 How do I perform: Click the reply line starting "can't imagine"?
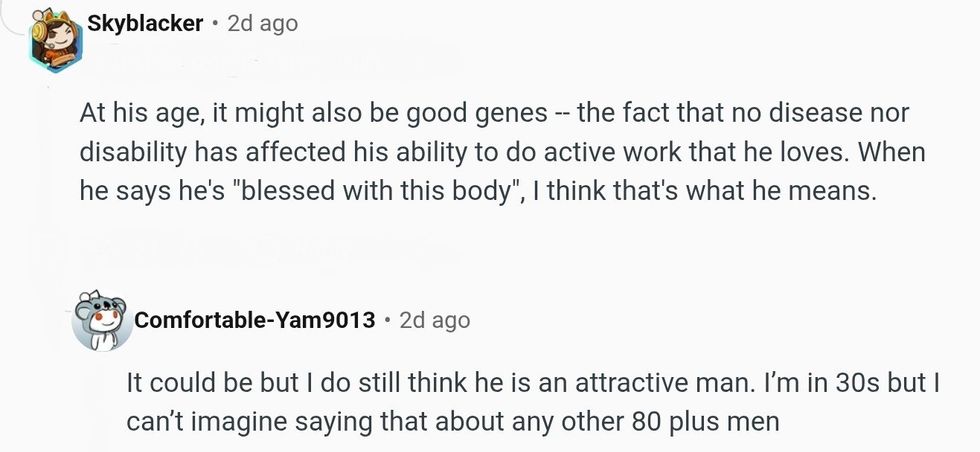[452, 421]
